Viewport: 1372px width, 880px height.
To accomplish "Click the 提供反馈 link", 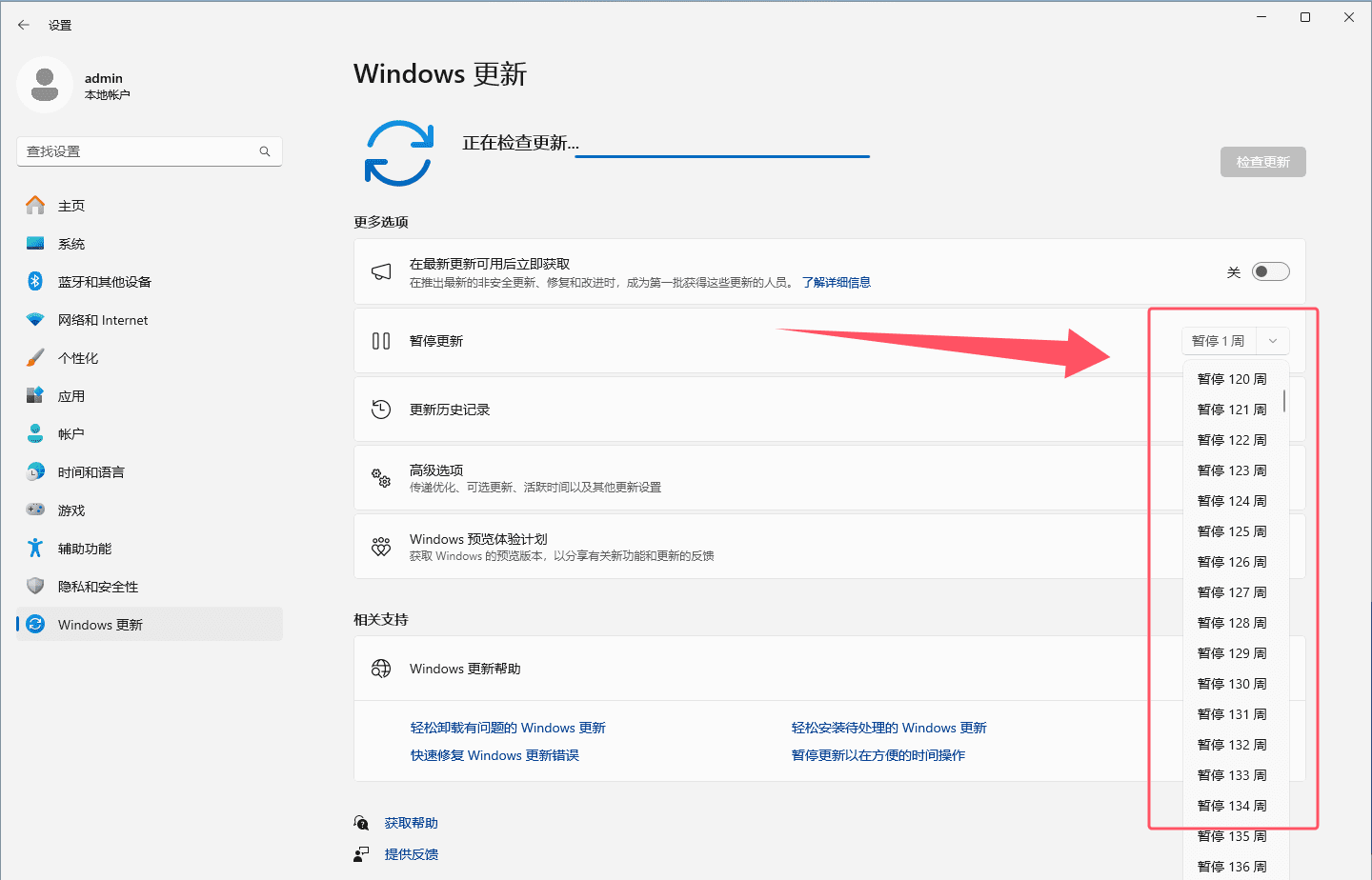I will [412, 854].
